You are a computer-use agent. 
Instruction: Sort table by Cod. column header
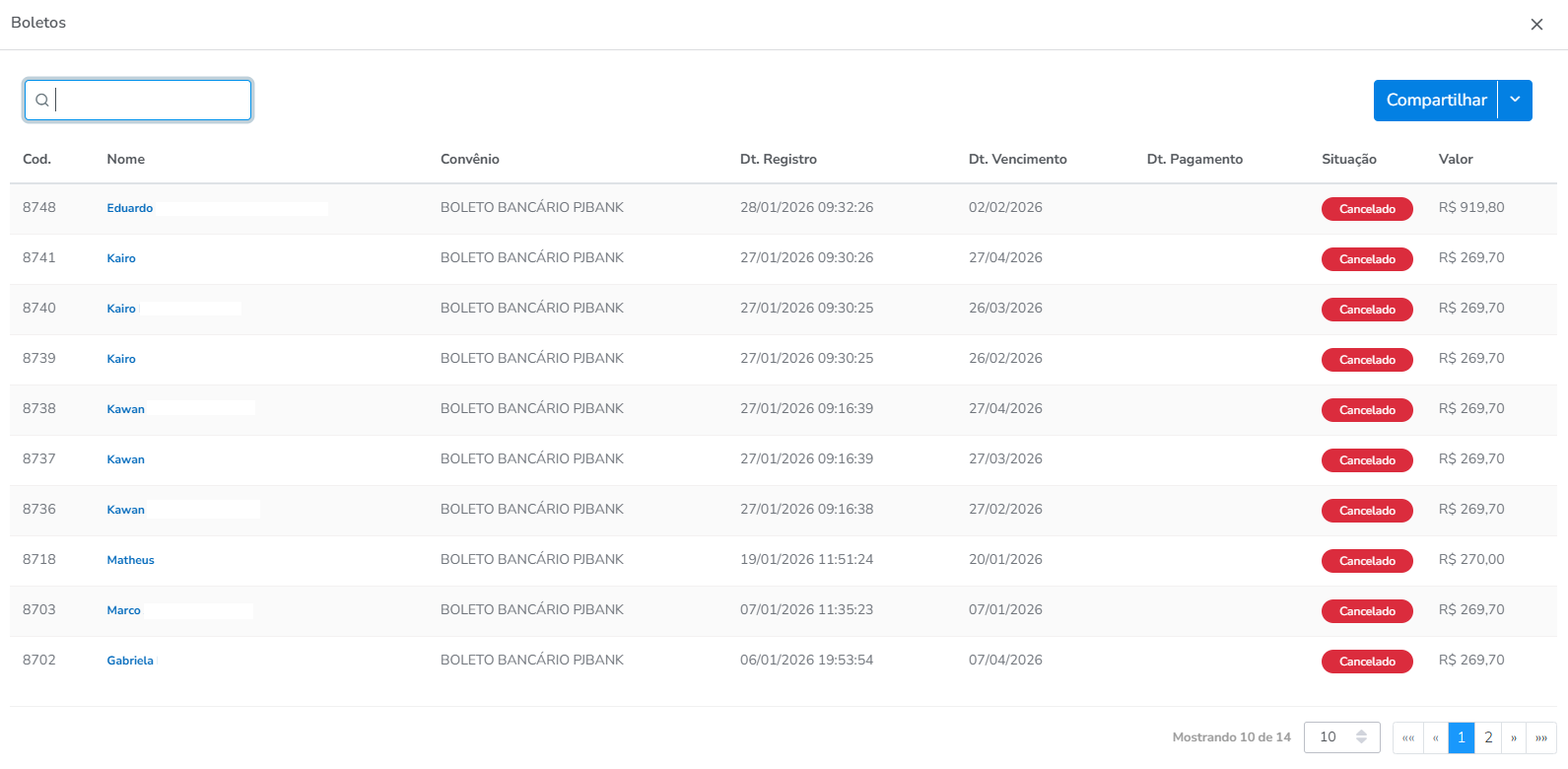pyautogui.click(x=36, y=159)
